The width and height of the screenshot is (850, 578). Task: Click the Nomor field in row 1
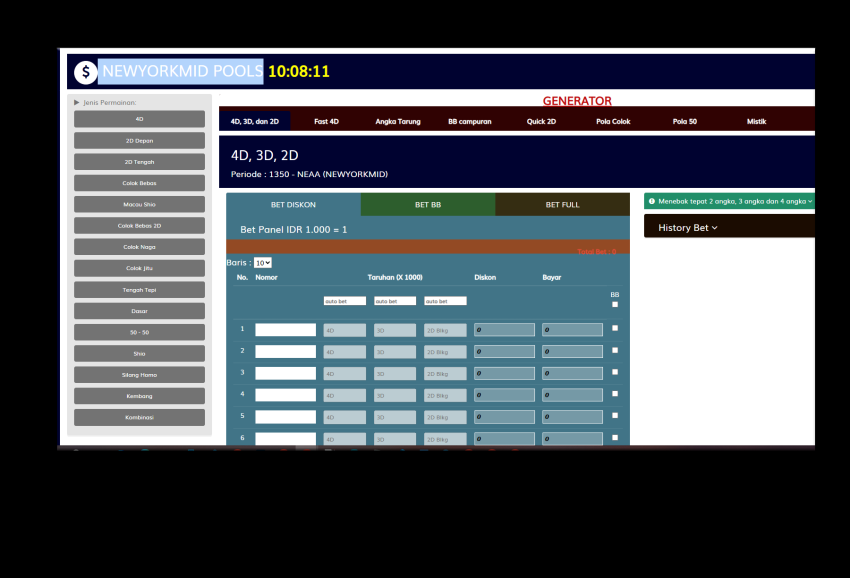285,329
